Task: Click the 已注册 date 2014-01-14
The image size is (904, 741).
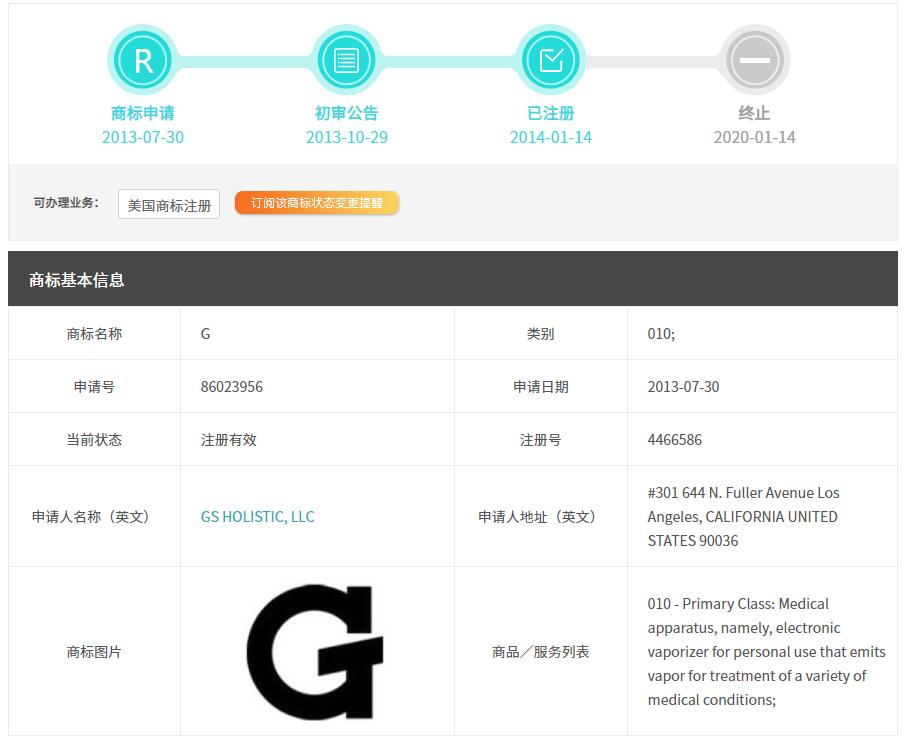Action: point(551,138)
